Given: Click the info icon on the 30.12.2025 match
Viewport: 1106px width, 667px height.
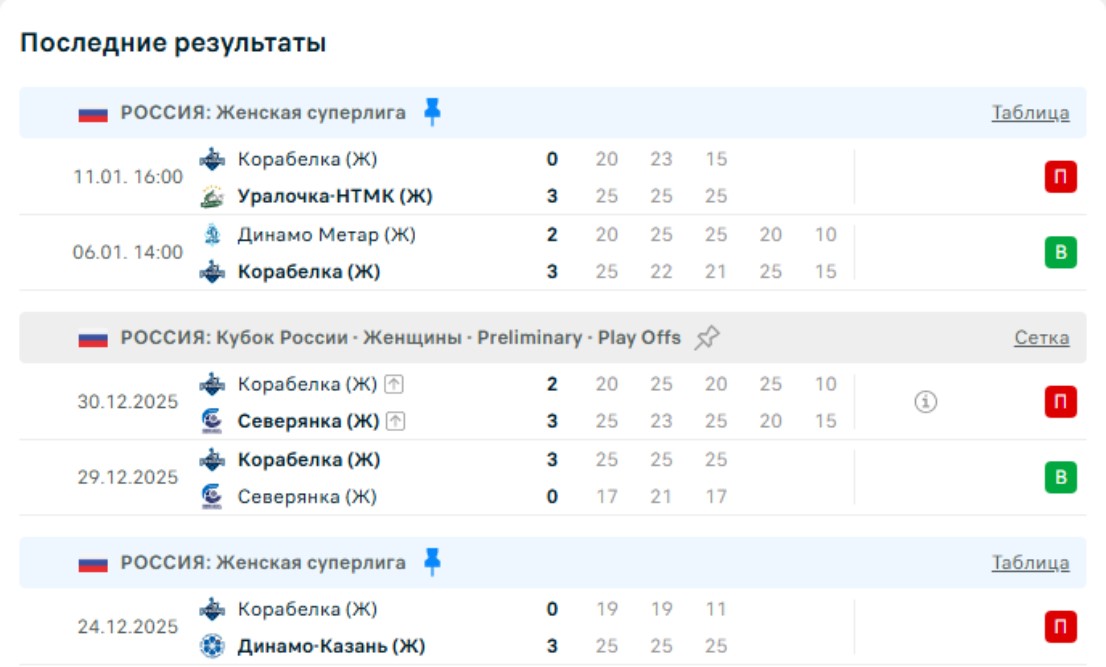Looking at the screenshot, I should (926, 402).
